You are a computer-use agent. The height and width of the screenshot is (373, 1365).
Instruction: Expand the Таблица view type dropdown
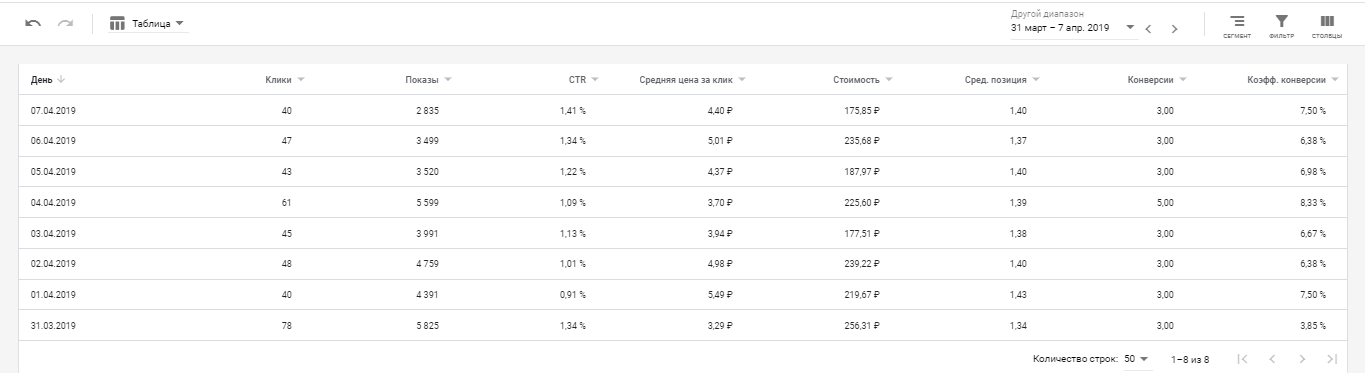pos(148,23)
